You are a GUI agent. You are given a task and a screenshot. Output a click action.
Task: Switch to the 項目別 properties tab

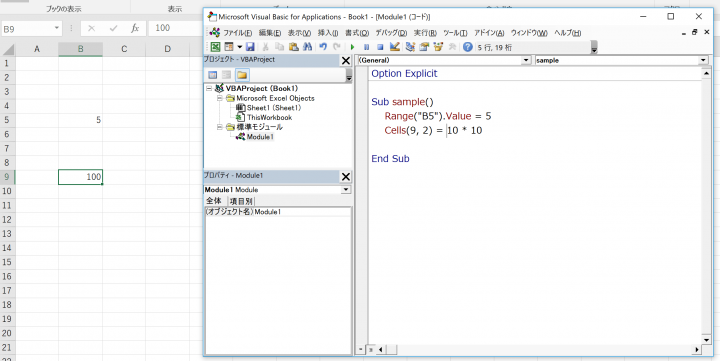[241, 201]
